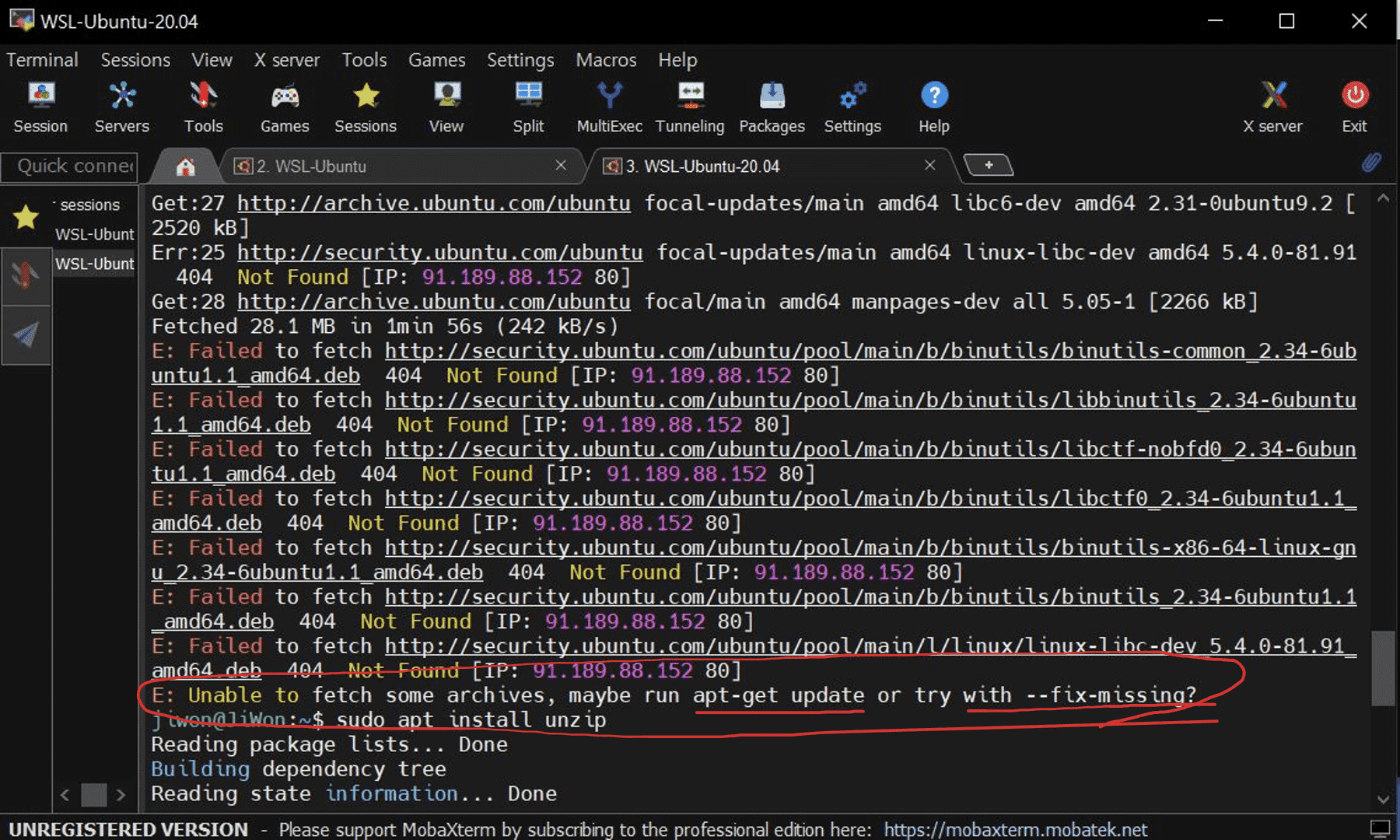Open the Help menu
Screen dimensions: 1400x840
[x=677, y=60]
